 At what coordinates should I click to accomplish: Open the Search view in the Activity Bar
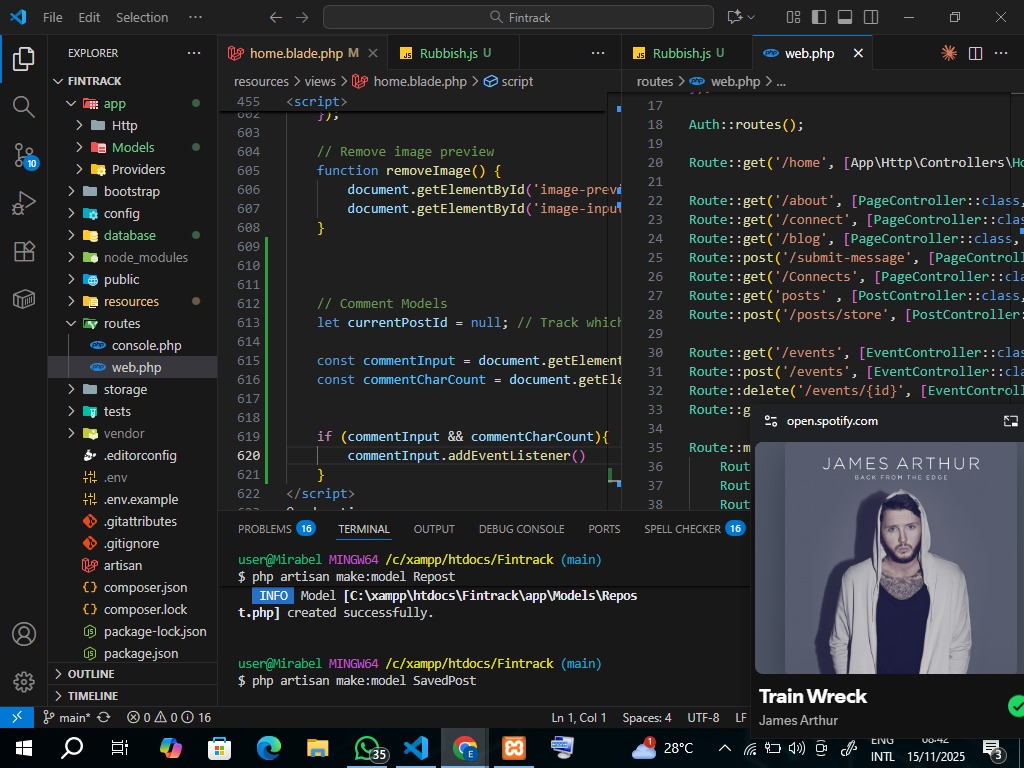pos(24,105)
